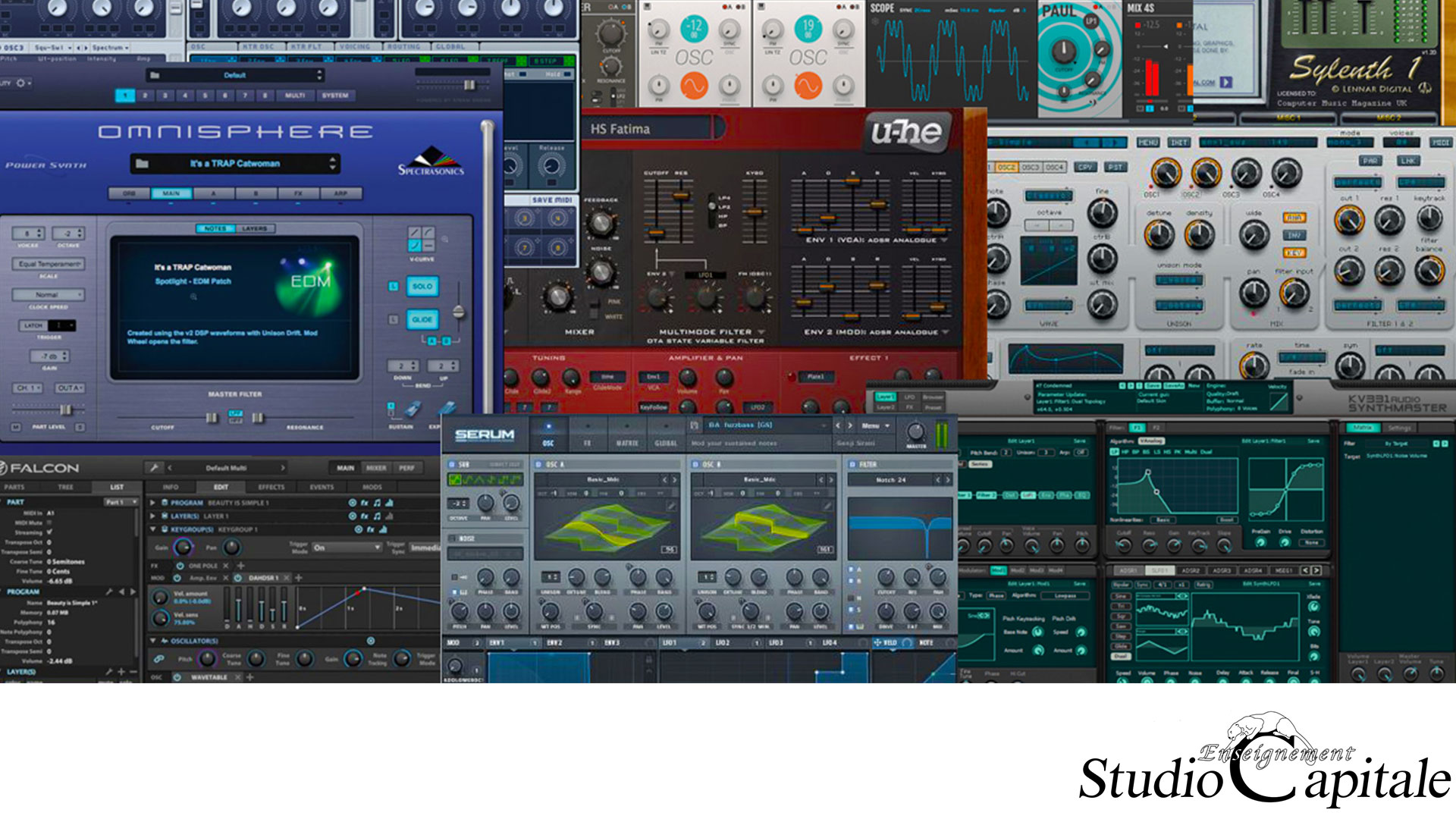This screenshot has height=819, width=1456.
Task: Open Serum MATRIX tab
Action: [x=626, y=434]
